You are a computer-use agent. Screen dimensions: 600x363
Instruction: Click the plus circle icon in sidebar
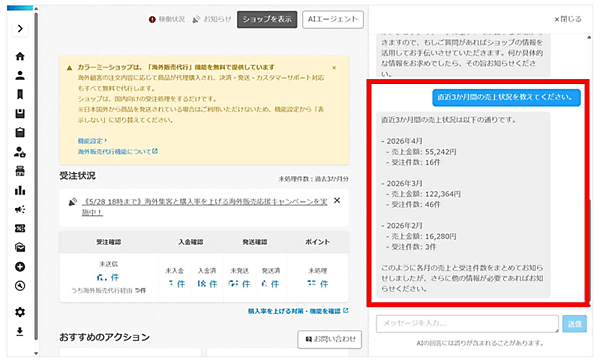click(x=20, y=267)
